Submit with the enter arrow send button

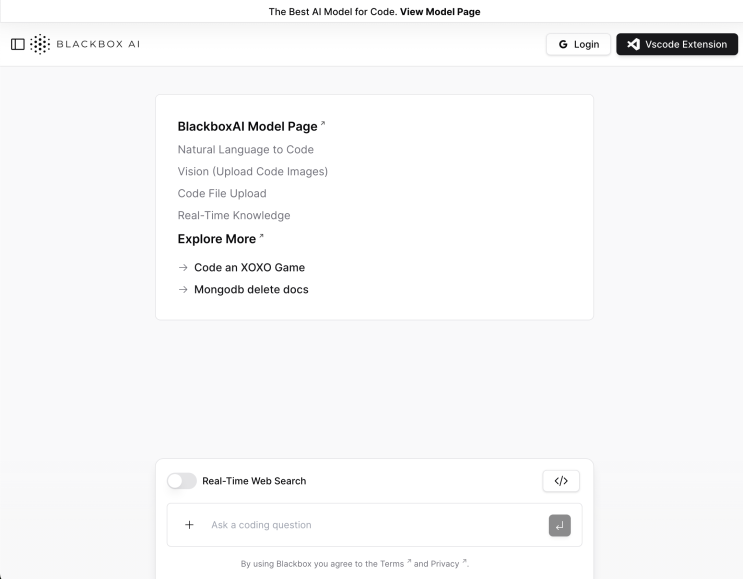point(560,525)
